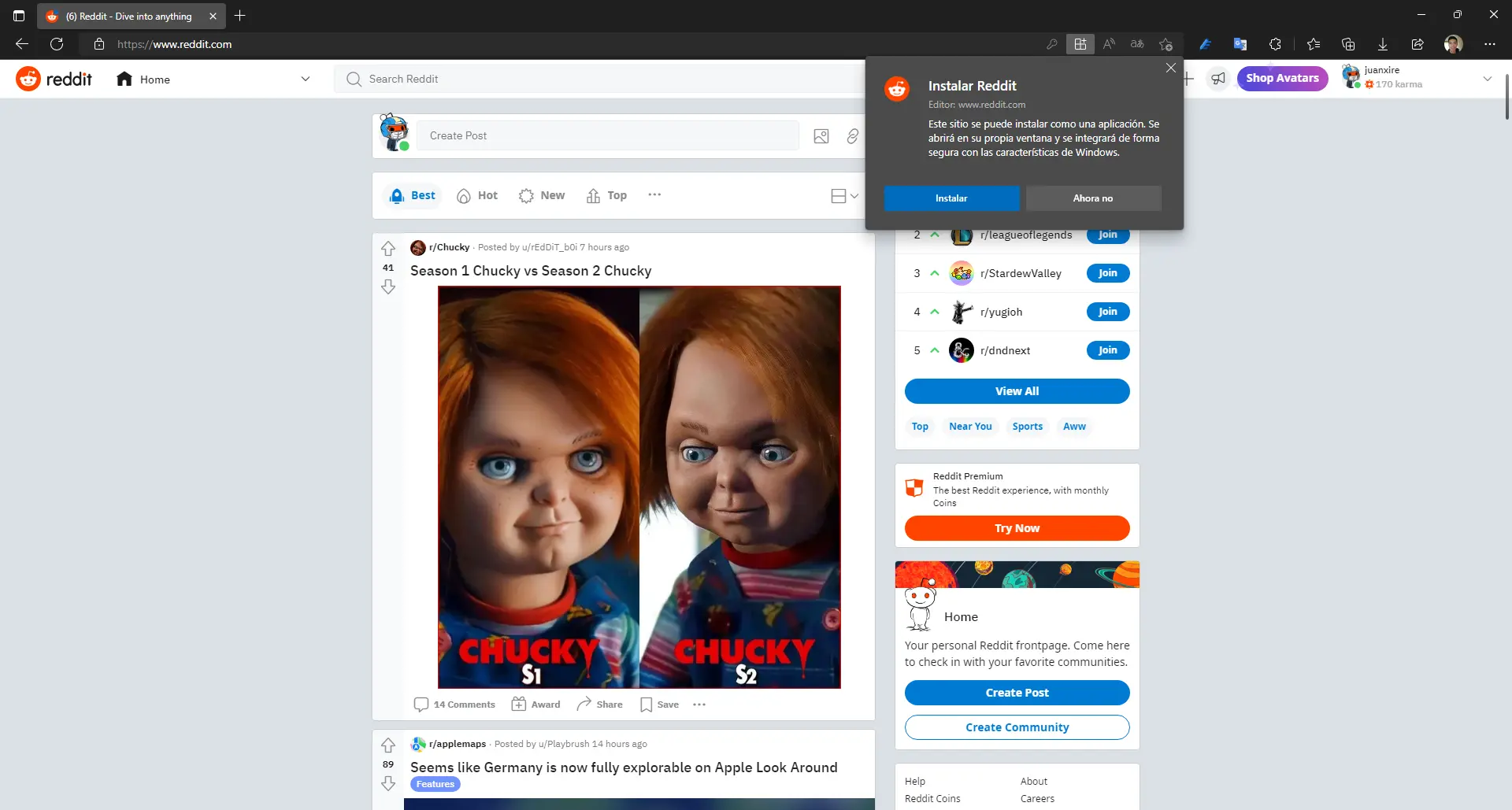
Task: Join the r/StardewValley community
Action: click(x=1108, y=273)
